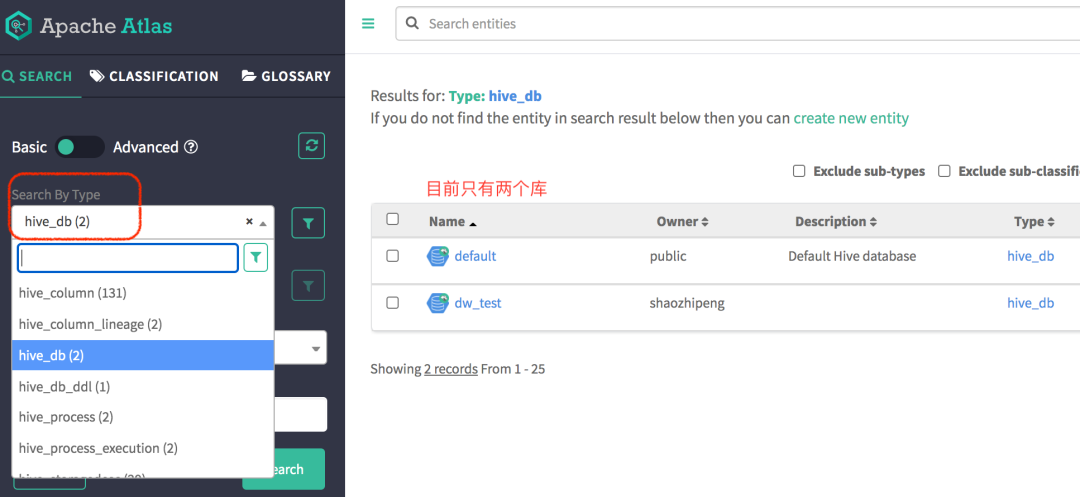Click the green Search button

click(284, 469)
